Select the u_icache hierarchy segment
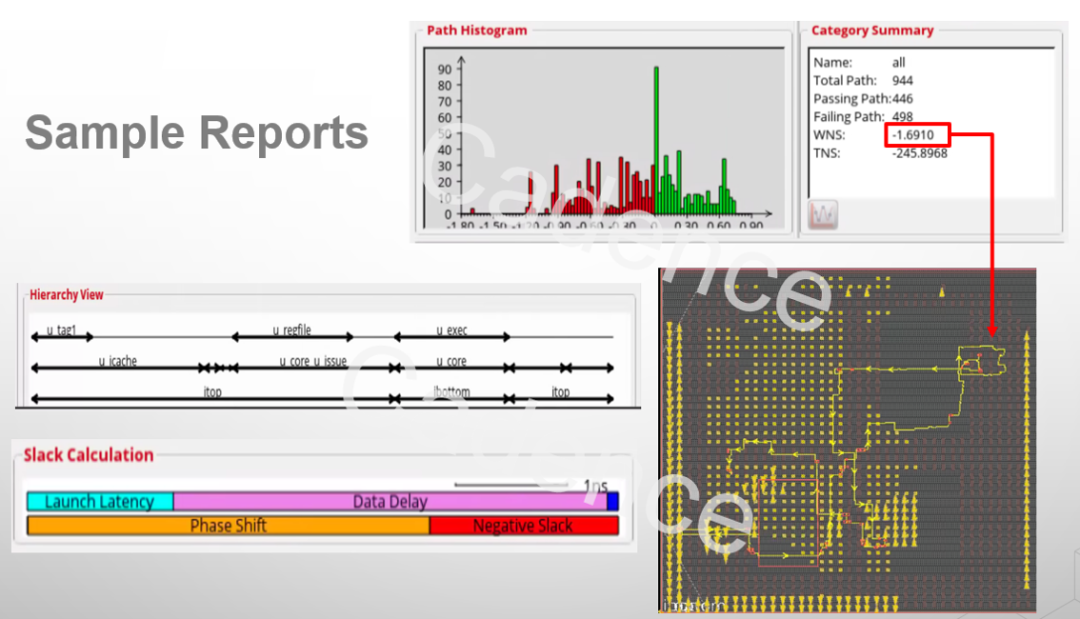Screen dimensions: 1080x619 pos(118,368)
